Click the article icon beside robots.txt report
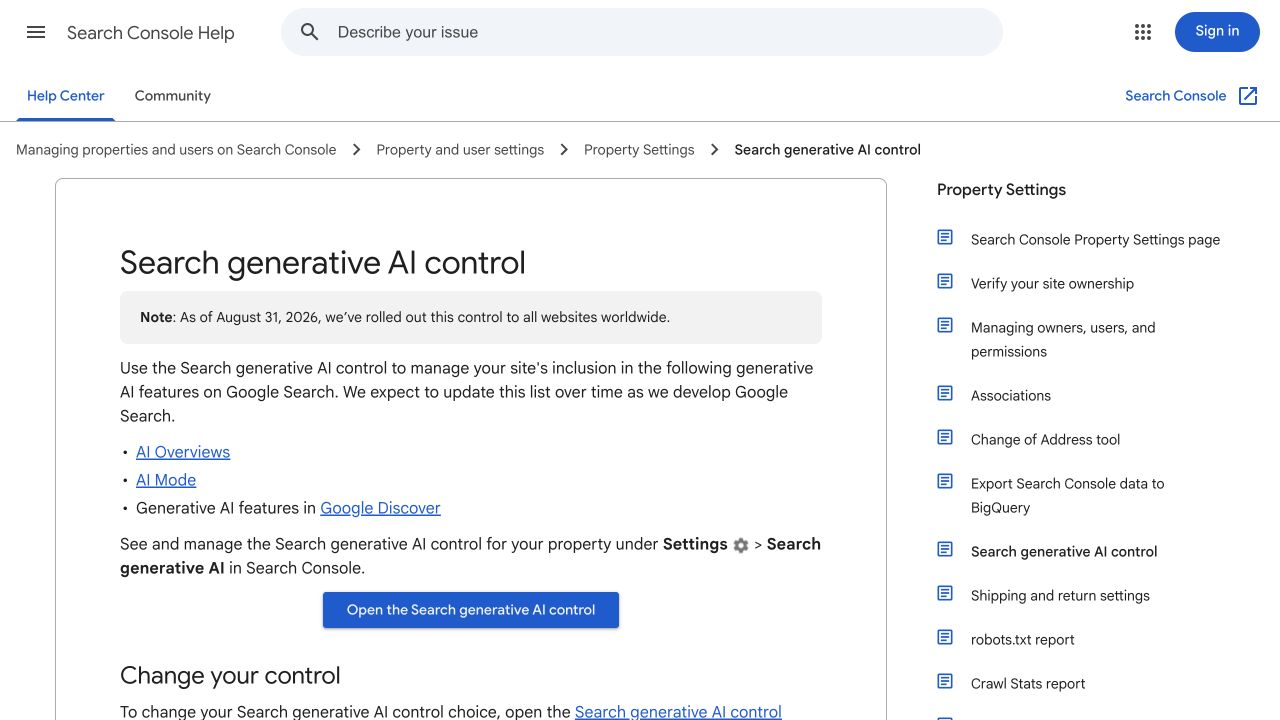The width and height of the screenshot is (1280, 720). [945, 637]
